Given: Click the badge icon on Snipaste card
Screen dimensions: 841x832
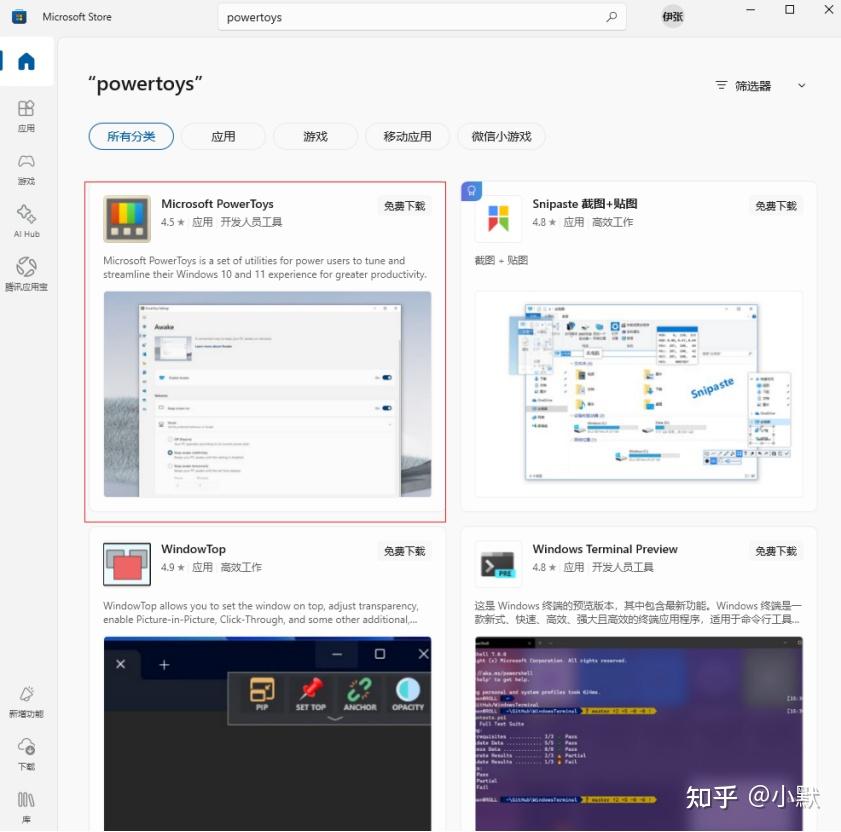Looking at the screenshot, I should [x=471, y=191].
